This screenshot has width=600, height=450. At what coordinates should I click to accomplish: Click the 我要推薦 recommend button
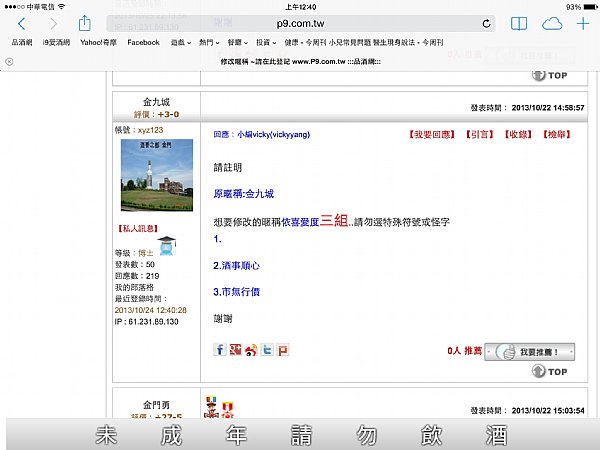[530, 352]
